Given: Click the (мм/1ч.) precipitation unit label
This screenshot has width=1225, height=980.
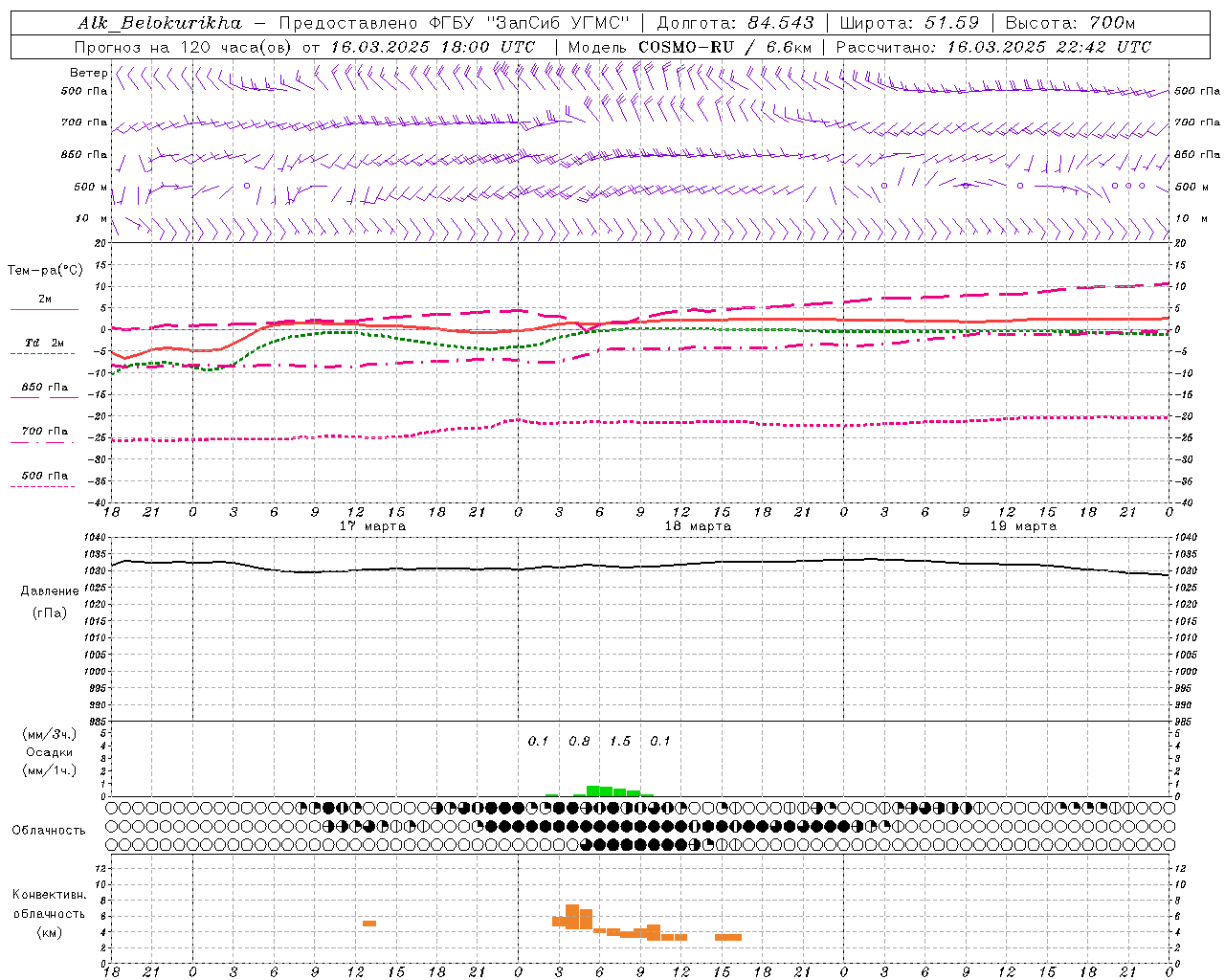Looking at the screenshot, I should point(50,770).
